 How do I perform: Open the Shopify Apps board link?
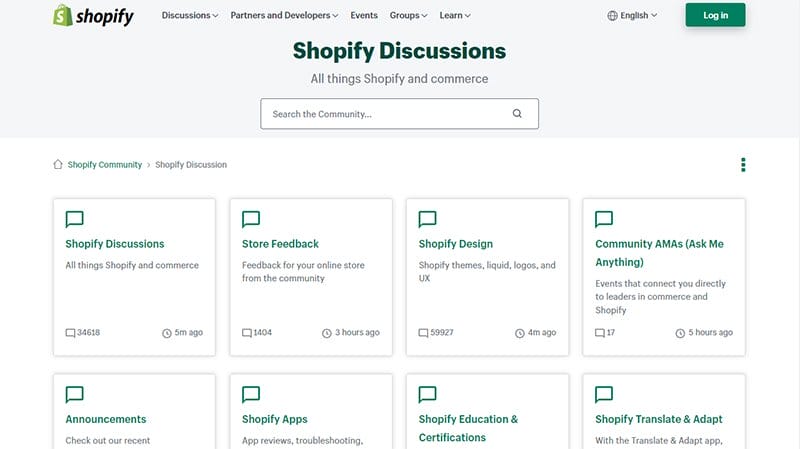[274, 419]
